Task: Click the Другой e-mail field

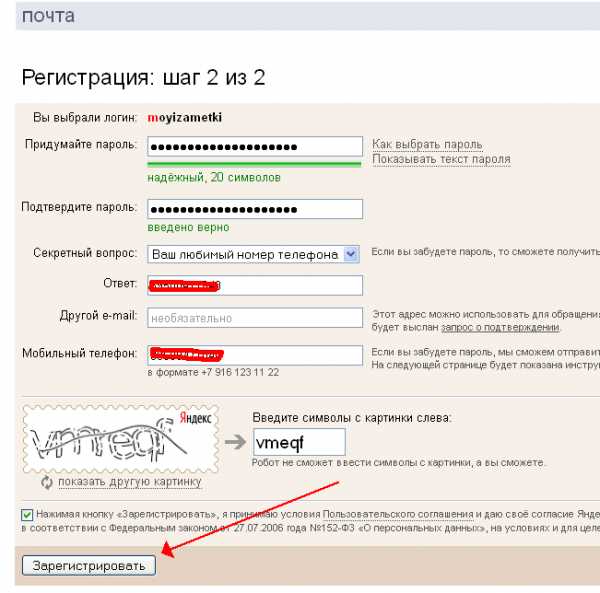Action: (255, 318)
